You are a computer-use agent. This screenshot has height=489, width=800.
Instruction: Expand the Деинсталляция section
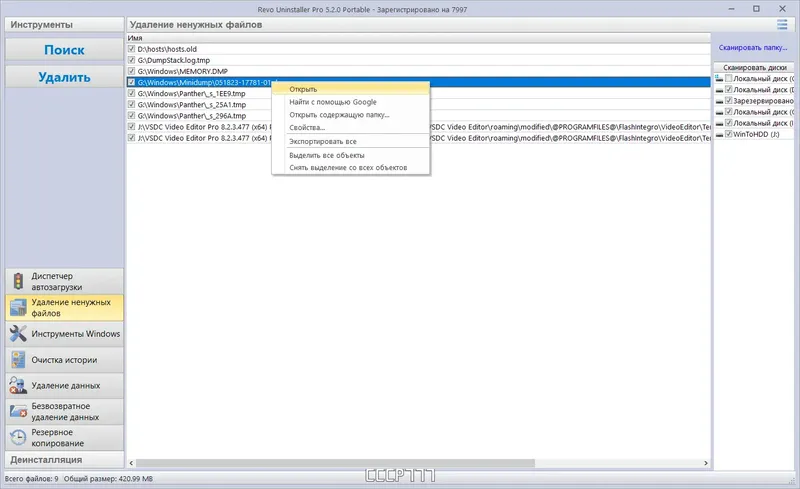tap(64, 459)
